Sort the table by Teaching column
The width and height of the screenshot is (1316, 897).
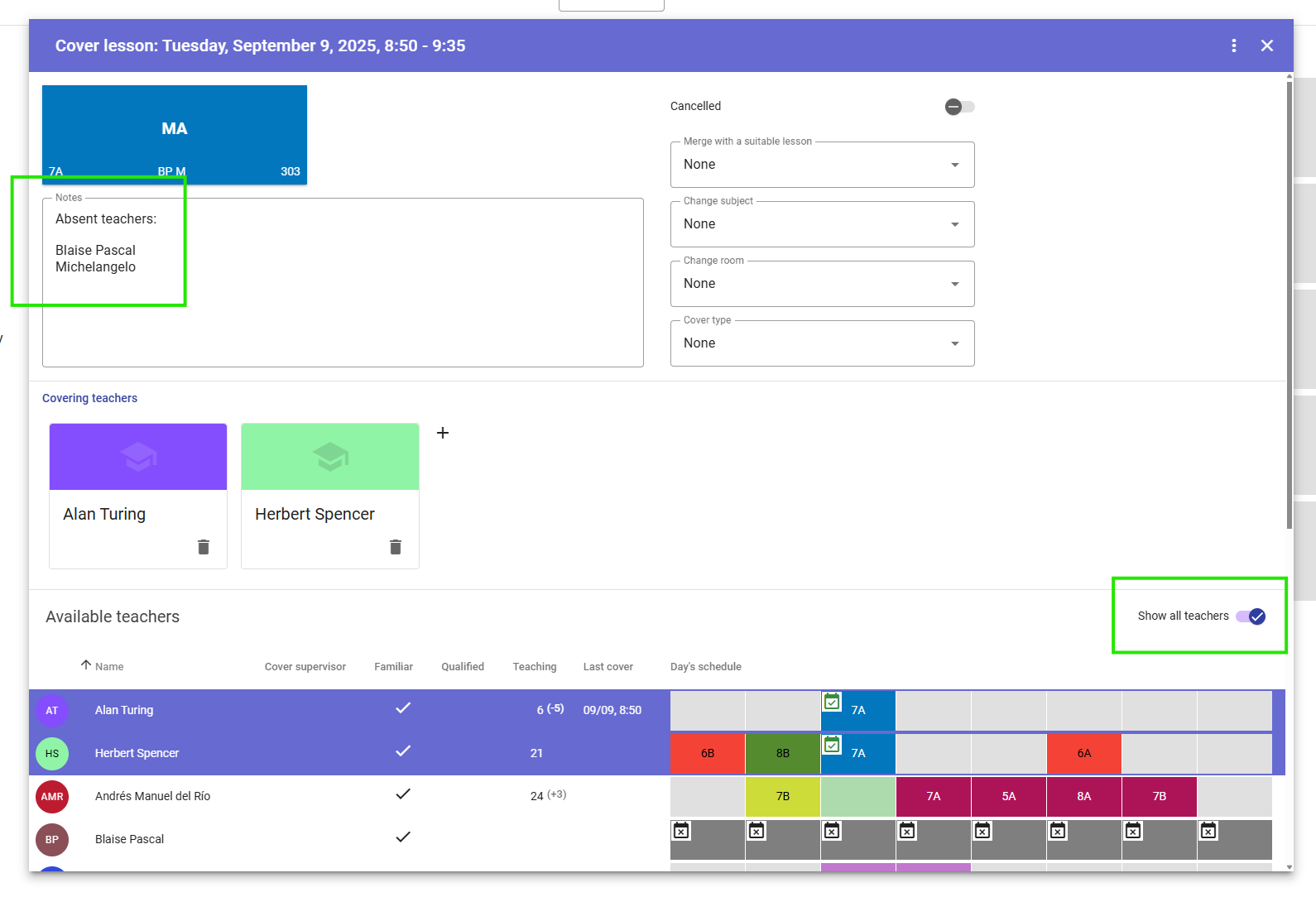pos(534,667)
